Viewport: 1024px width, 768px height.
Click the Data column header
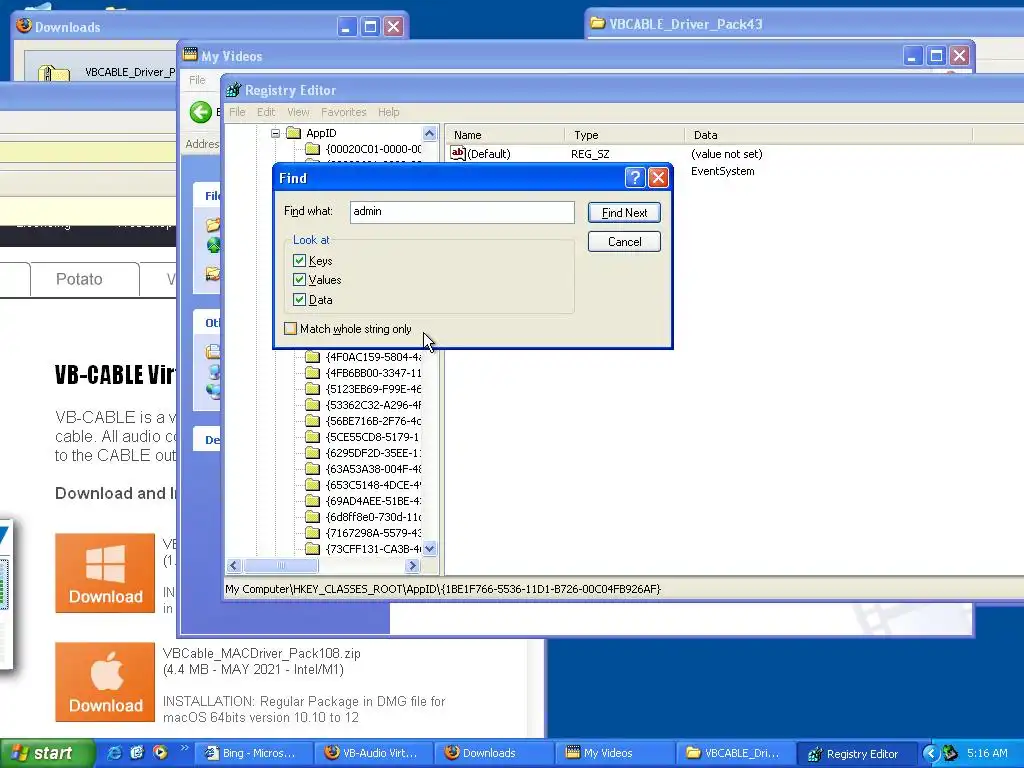click(x=829, y=135)
